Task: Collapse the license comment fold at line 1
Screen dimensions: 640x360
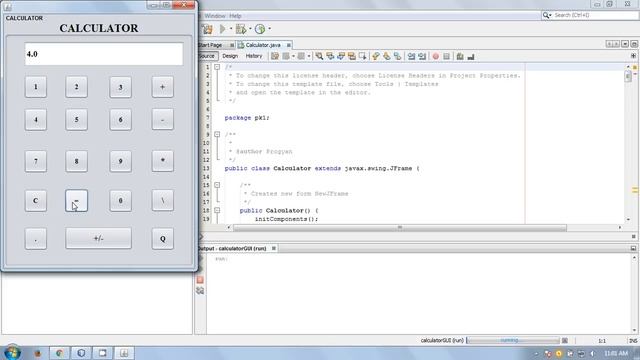Action: point(217,67)
